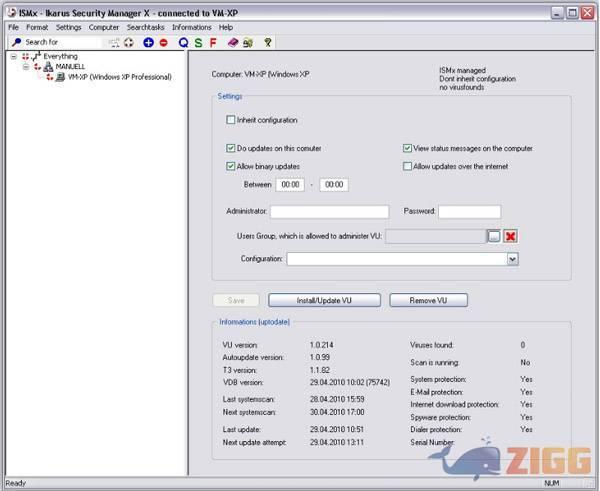Select VM-XP (Windows XP Professional) tree item

tap(119, 77)
